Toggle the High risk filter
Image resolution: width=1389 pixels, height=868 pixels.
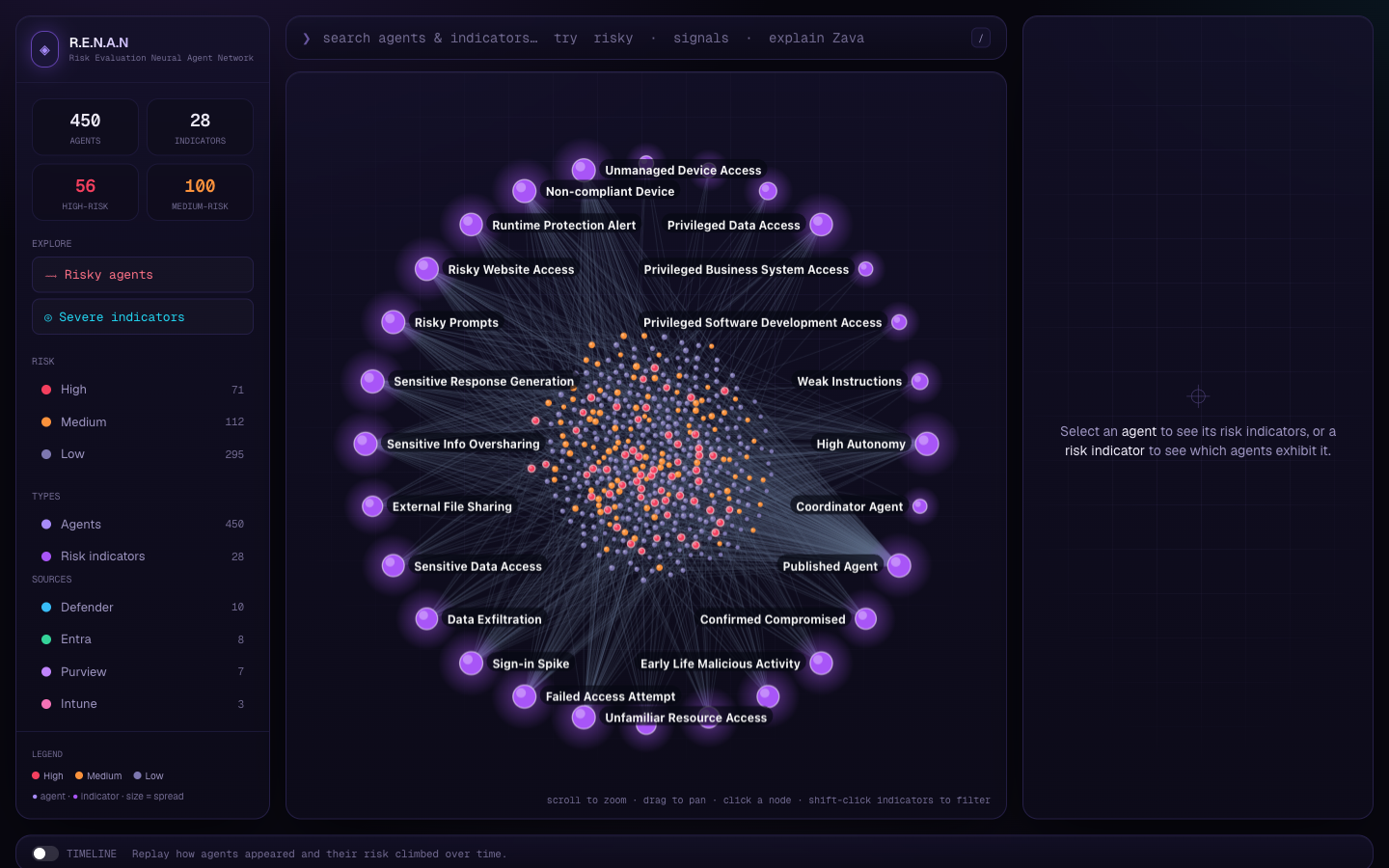click(x=143, y=390)
